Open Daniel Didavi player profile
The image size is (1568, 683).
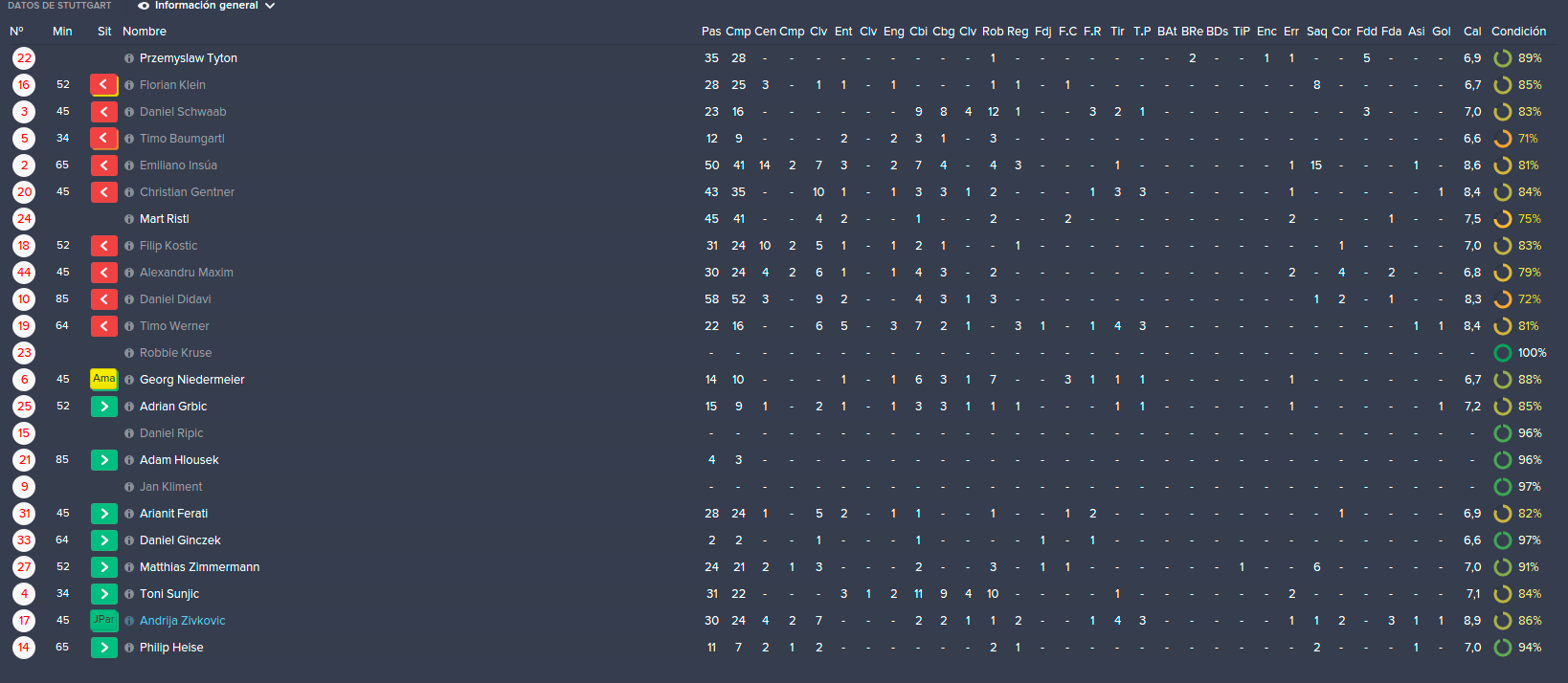click(175, 299)
